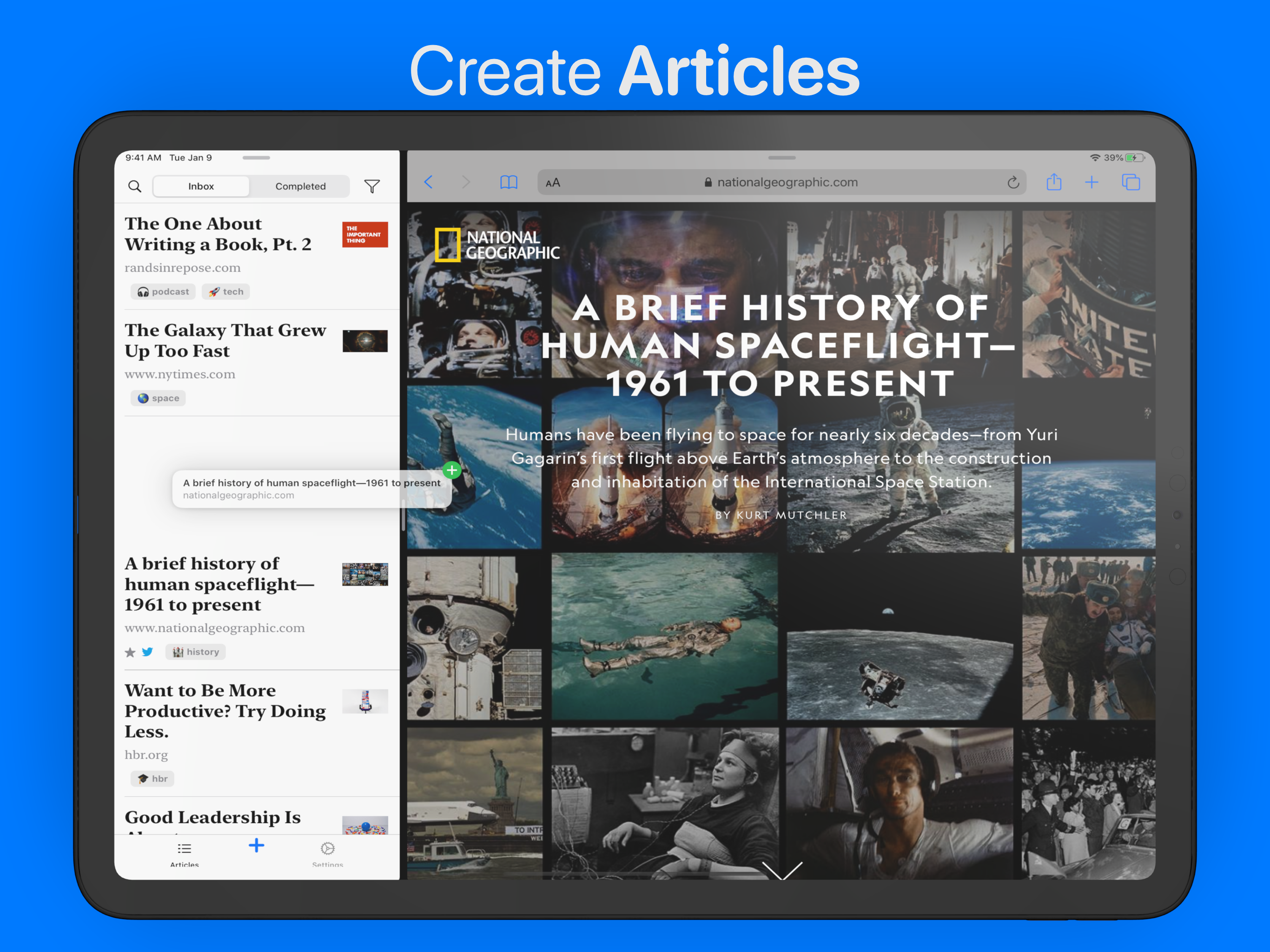Screen dimensions: 1270x952
Task: Click the randsinrepose.com source text
Action: coord(183,268)
